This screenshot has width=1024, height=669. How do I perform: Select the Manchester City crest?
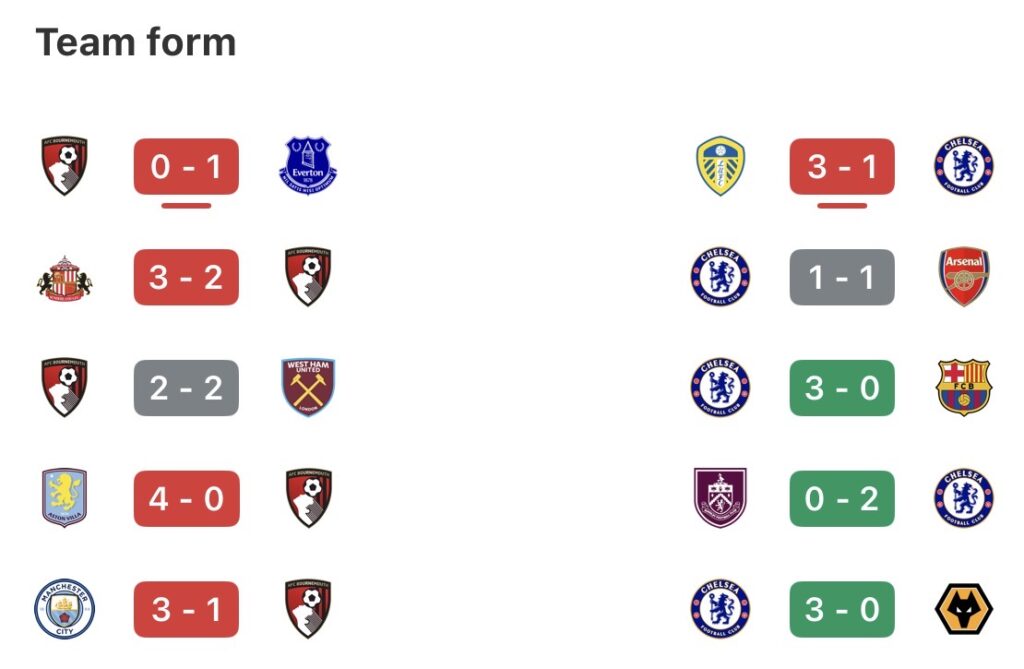pyautogui.click(x=64, y=609)
